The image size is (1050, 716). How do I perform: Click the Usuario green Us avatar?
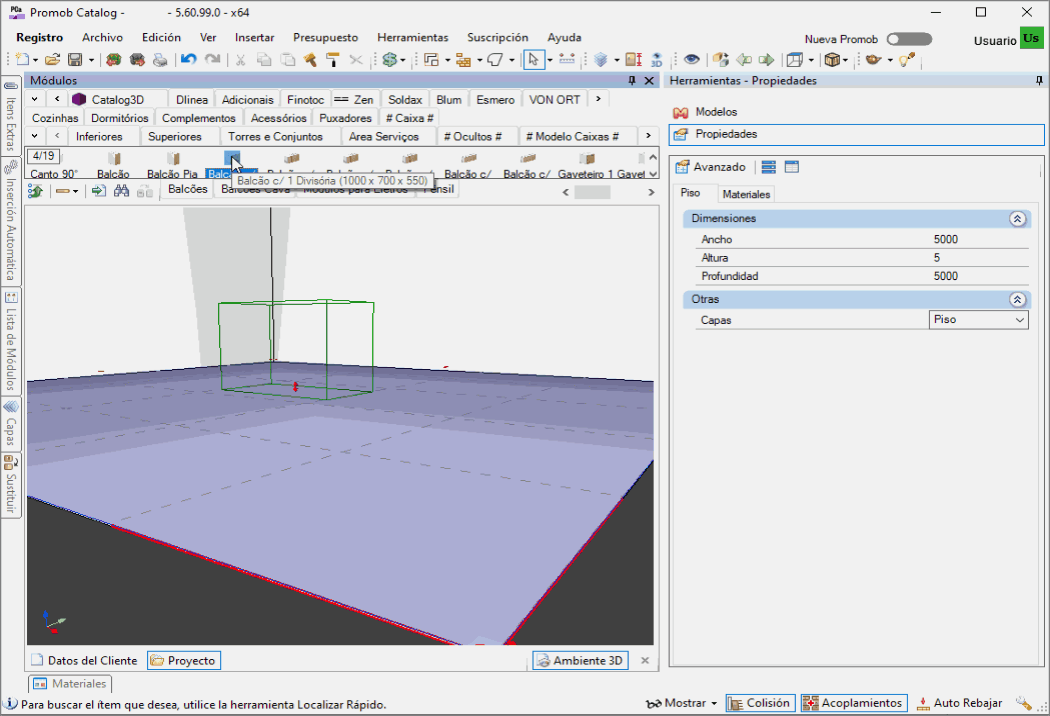pos(1031,39)
